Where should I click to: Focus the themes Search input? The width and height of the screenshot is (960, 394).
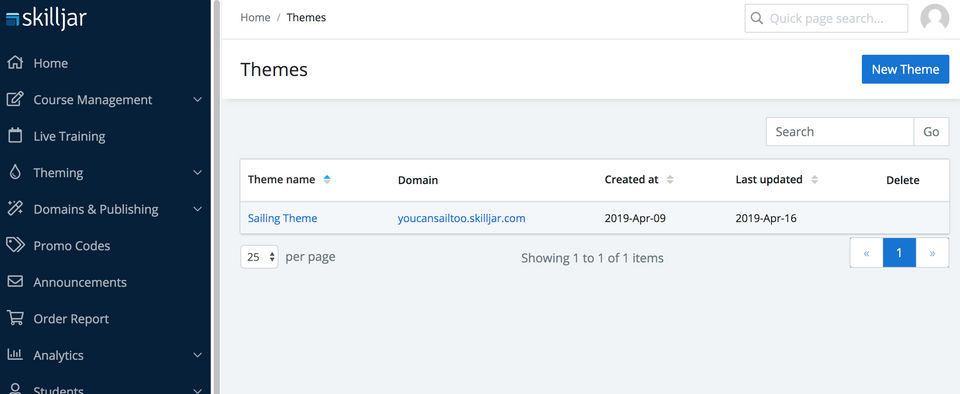point(840,132)
